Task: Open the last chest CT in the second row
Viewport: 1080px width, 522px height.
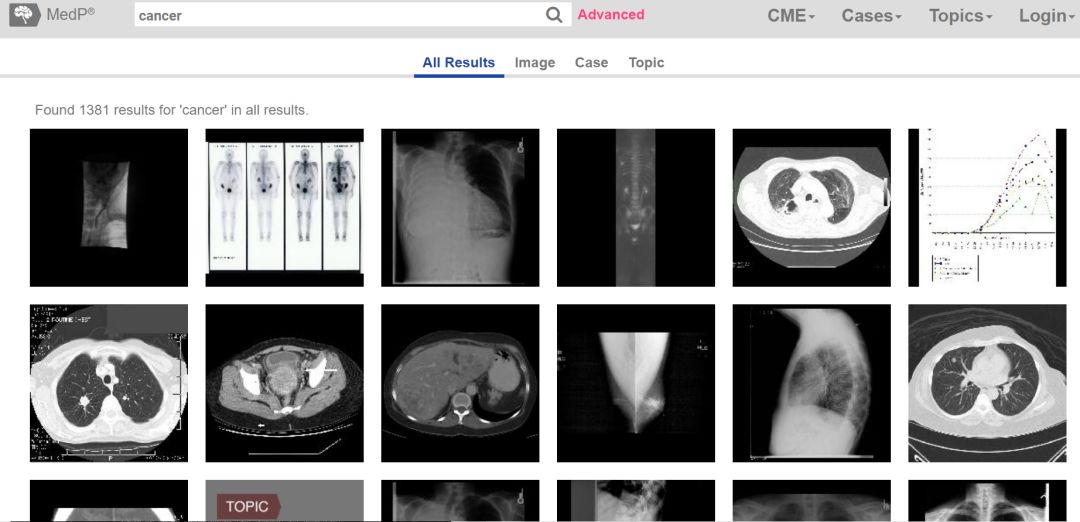Action: point(987,383)
